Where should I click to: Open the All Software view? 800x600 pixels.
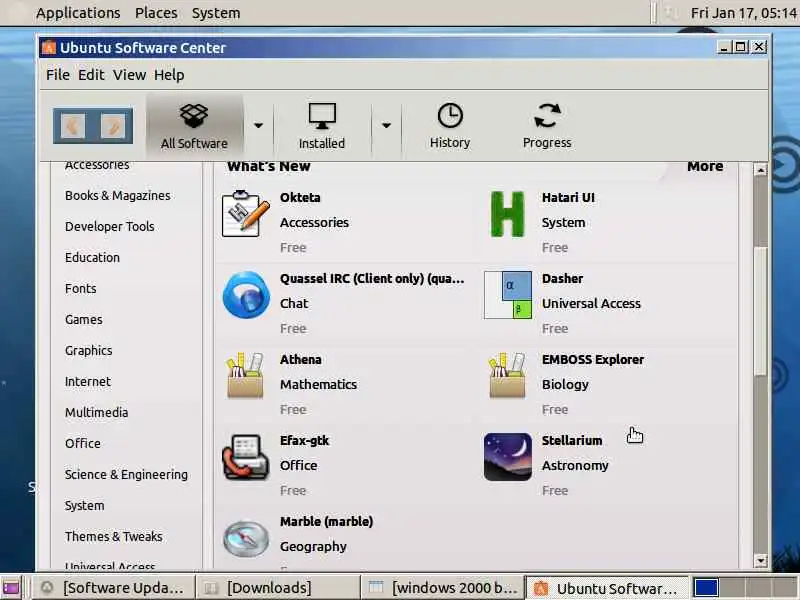click(x=194, y=126)
